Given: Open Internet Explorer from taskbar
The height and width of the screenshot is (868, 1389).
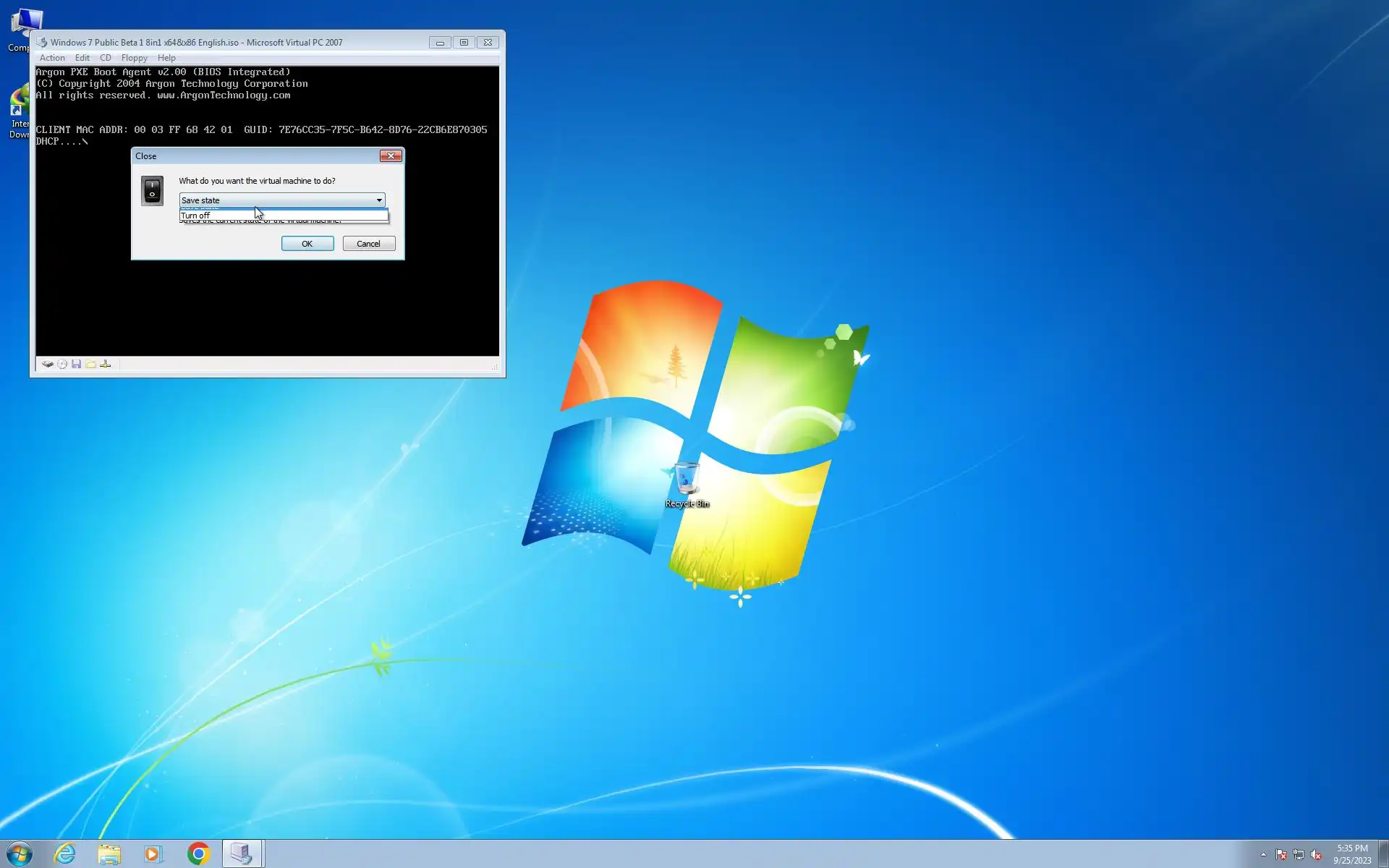Looking at the screenshot, I should pos(65,854).
